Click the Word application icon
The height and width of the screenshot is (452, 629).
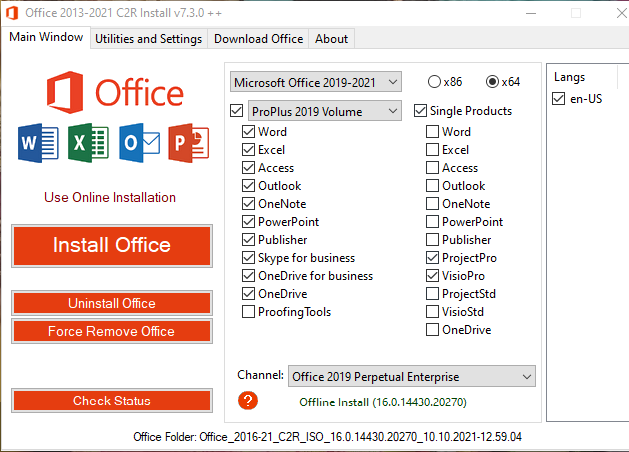(38, 143)
